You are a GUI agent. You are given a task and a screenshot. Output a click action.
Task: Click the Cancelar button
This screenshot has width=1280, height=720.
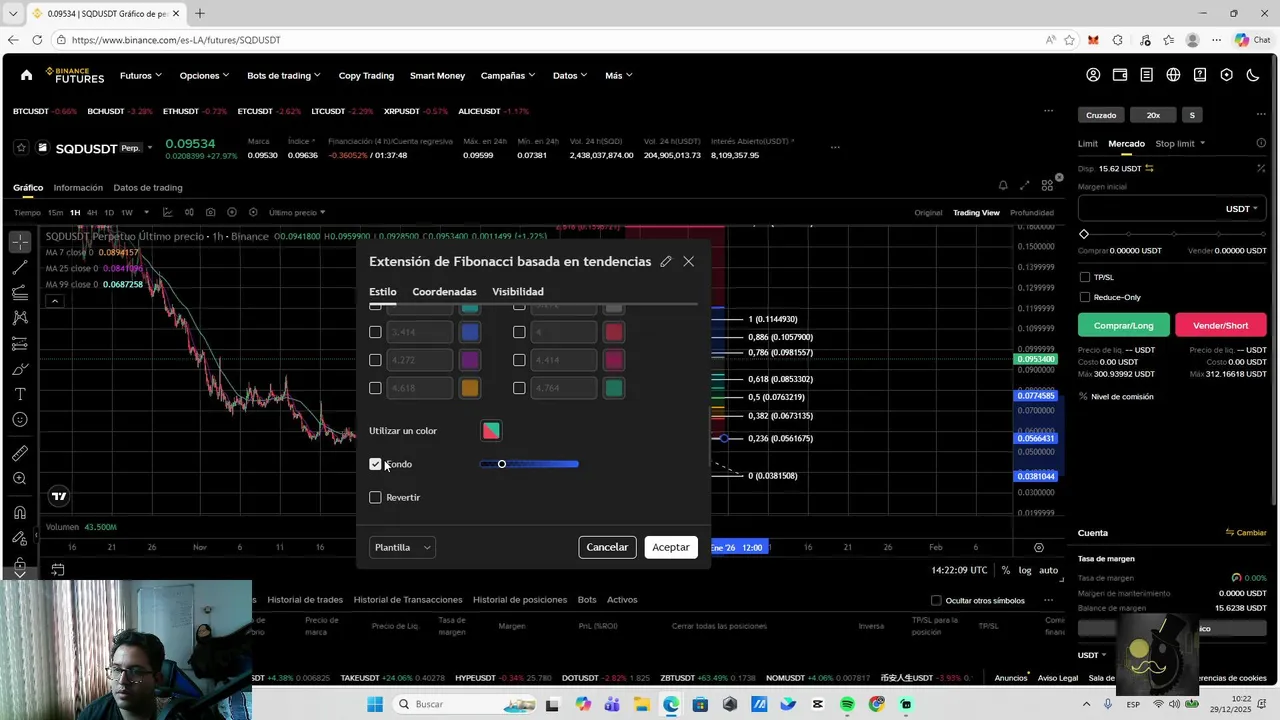[x=607, y=547]
